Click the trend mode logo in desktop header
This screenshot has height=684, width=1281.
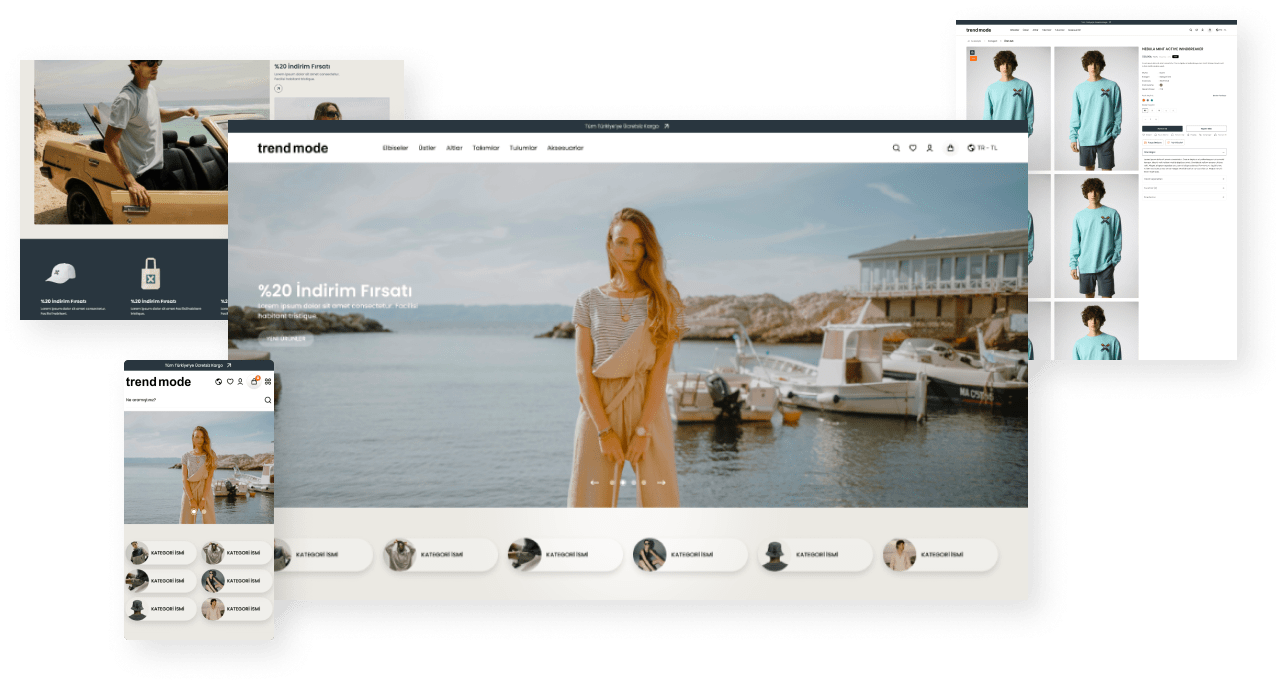[292, 148]
